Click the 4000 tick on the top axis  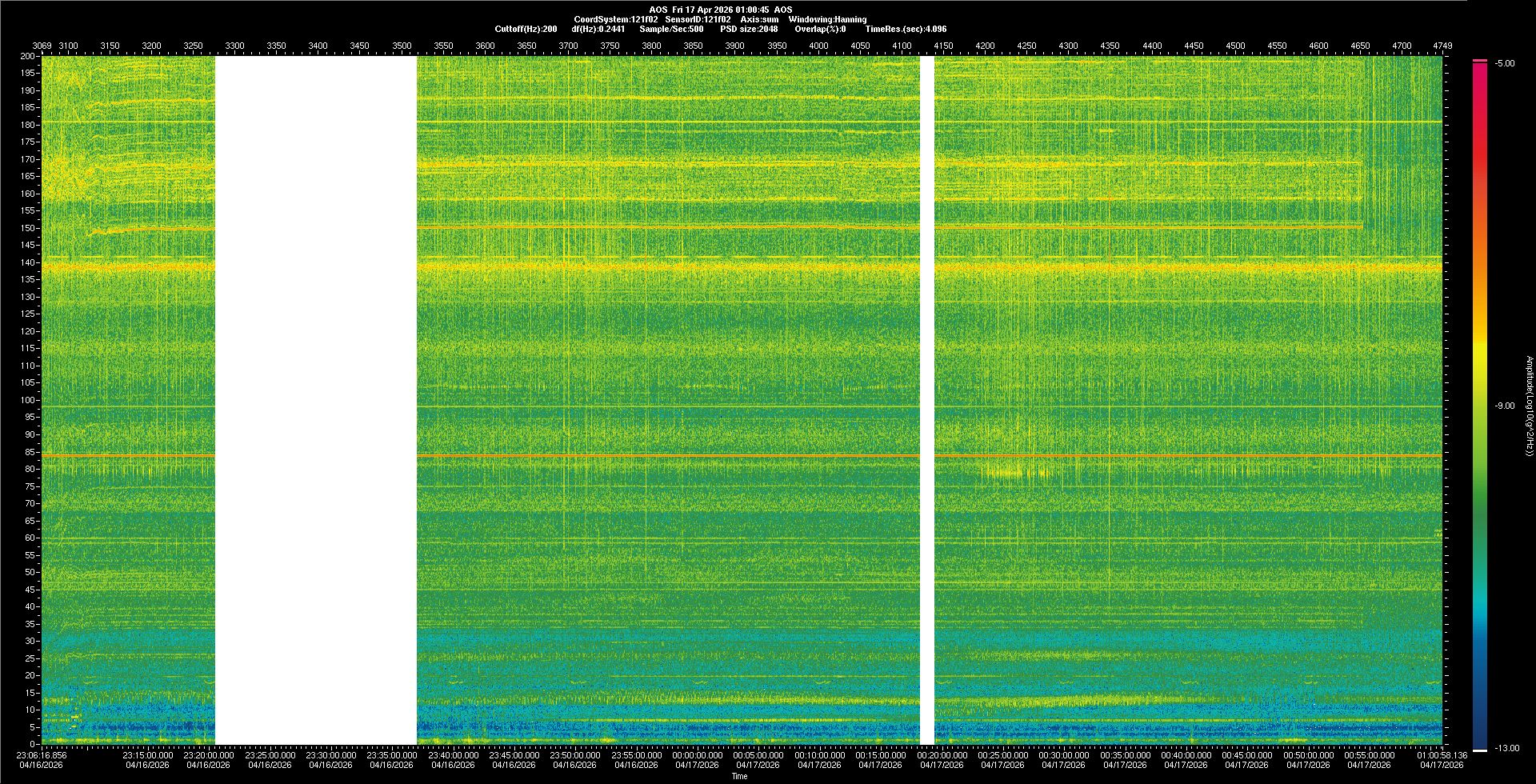818,46
